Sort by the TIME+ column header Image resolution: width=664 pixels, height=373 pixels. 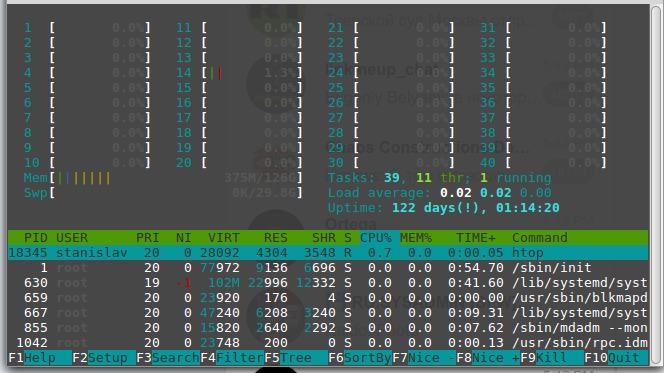pos(476,238)
